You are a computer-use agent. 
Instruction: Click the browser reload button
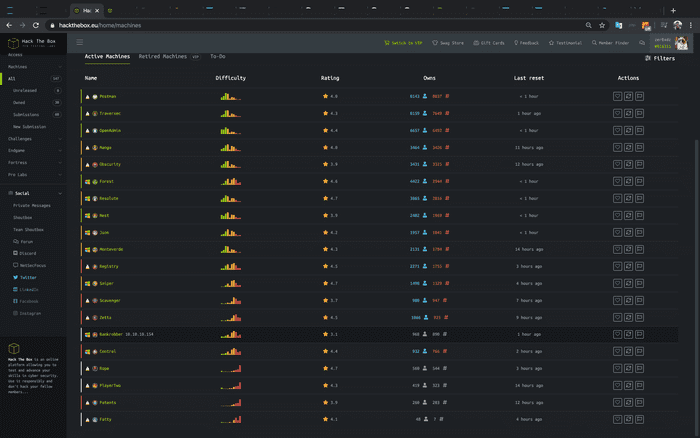(37, 25)
